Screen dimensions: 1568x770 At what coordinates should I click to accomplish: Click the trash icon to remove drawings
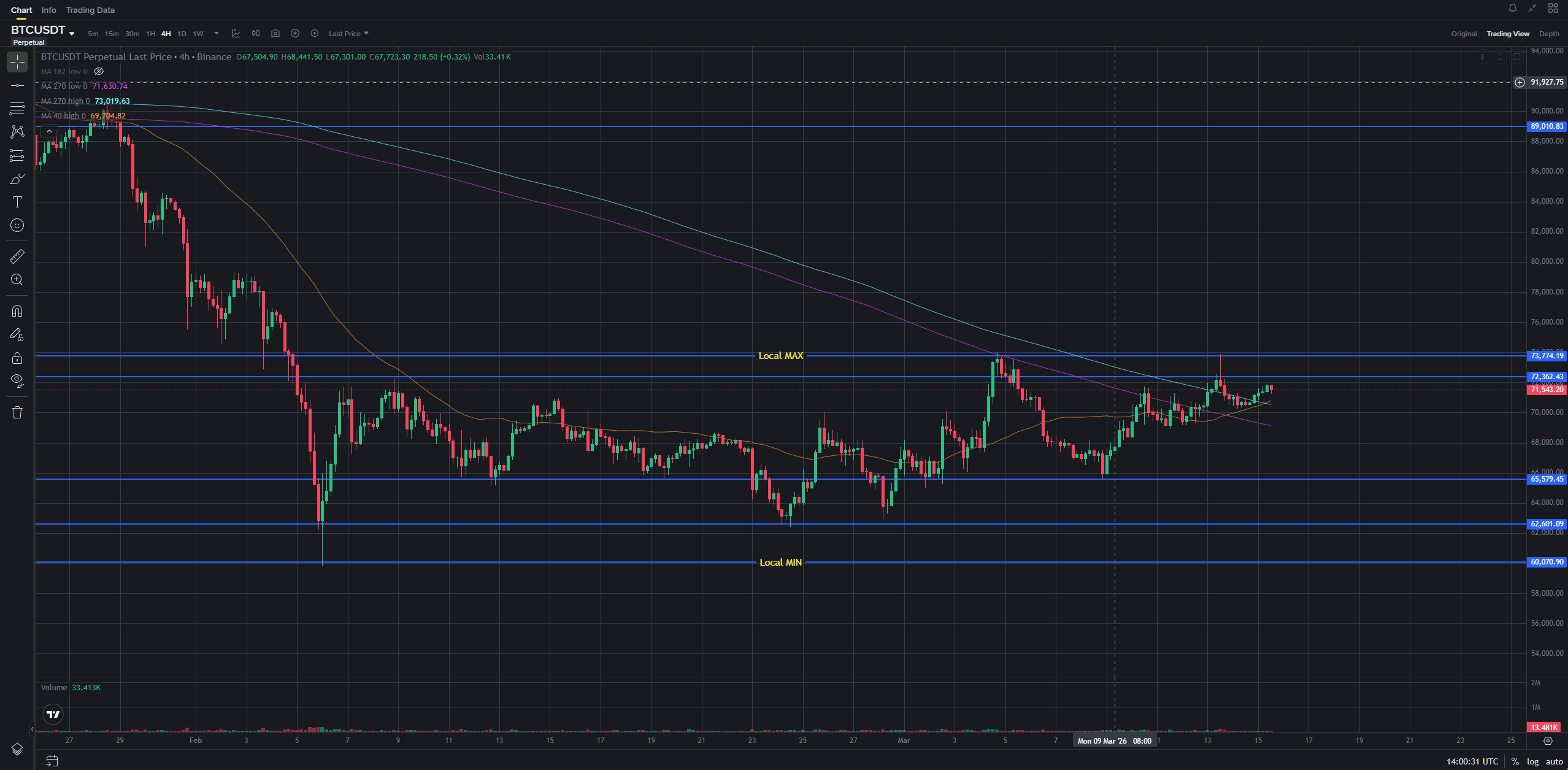pyautogui.click(x=17, y=412)
